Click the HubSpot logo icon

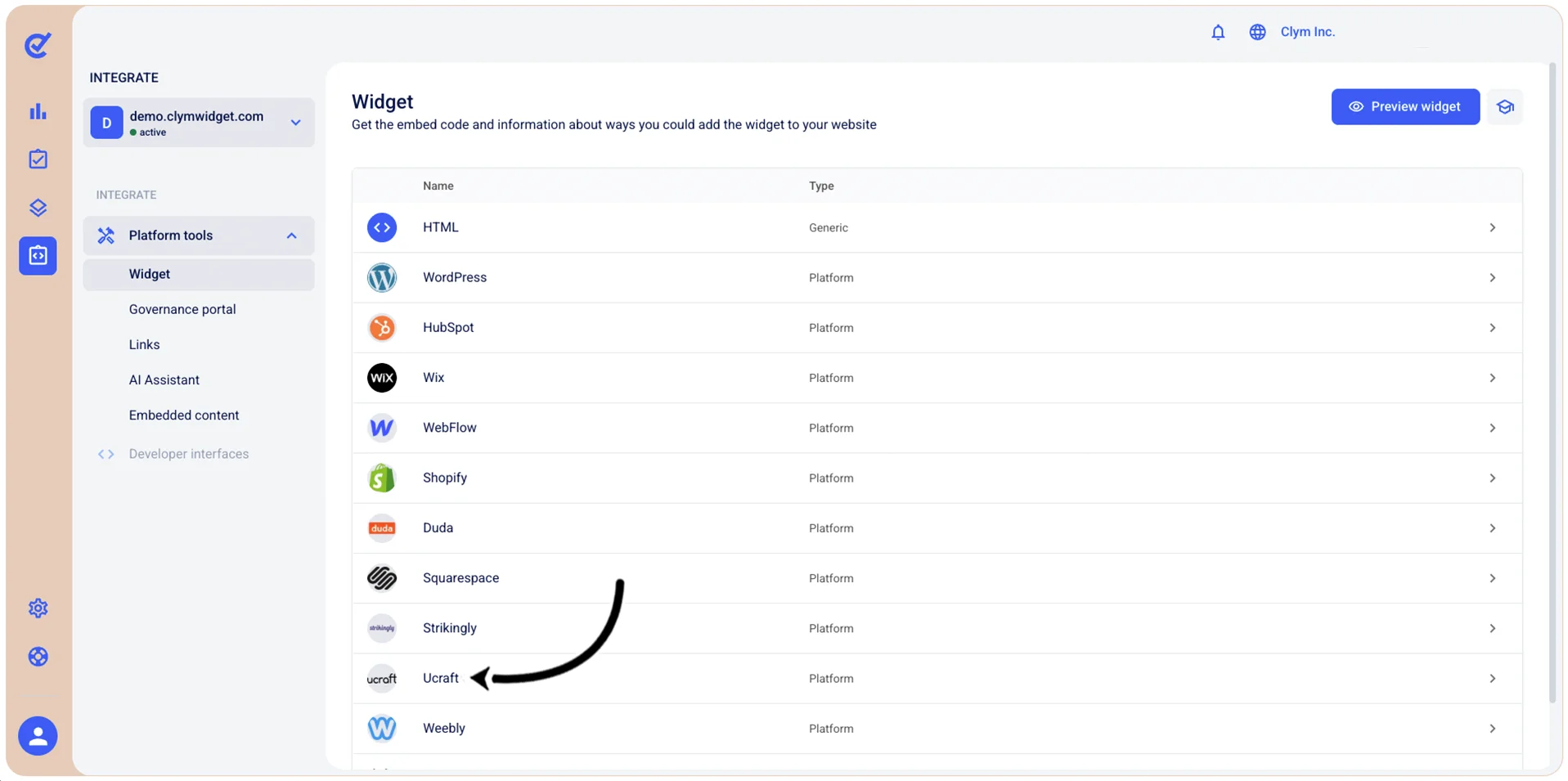pyautogui.click(x=382, y=327)
